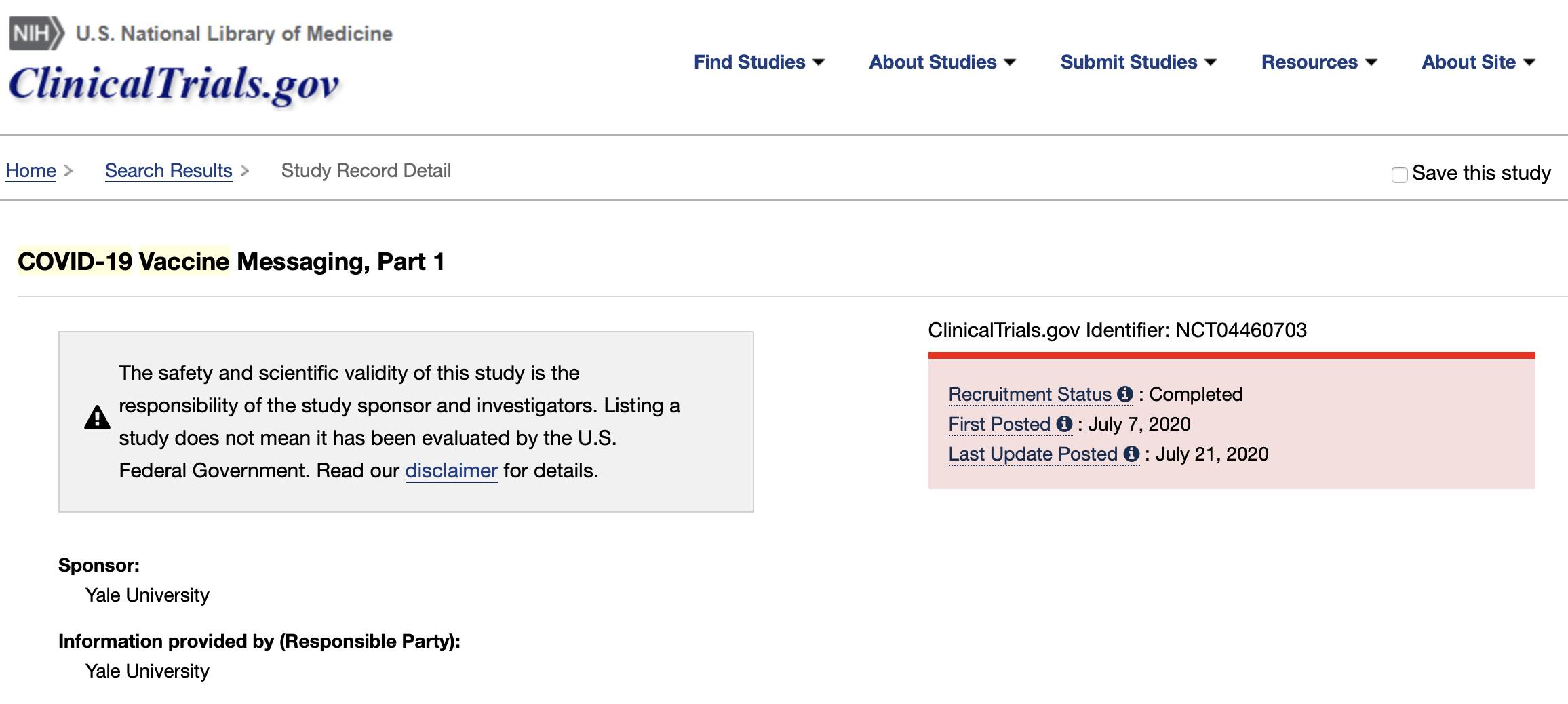Click identifier NCT04460703 text
Screen dimensions: 1568x704
pos(1240,330)
